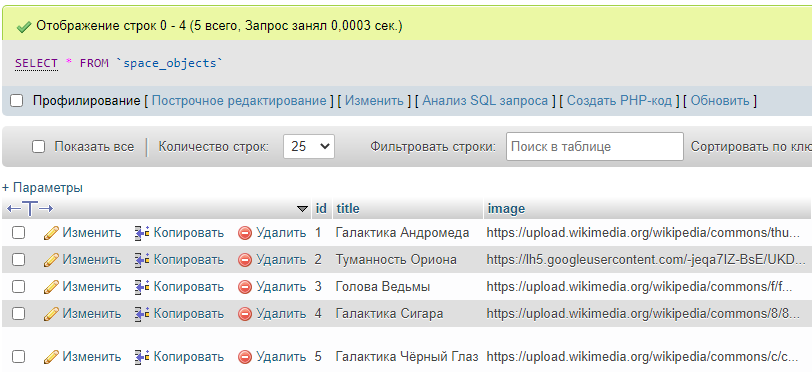Sort by the image column header
The width and height of the screenshot is (812, 372).
pos(506,209)
